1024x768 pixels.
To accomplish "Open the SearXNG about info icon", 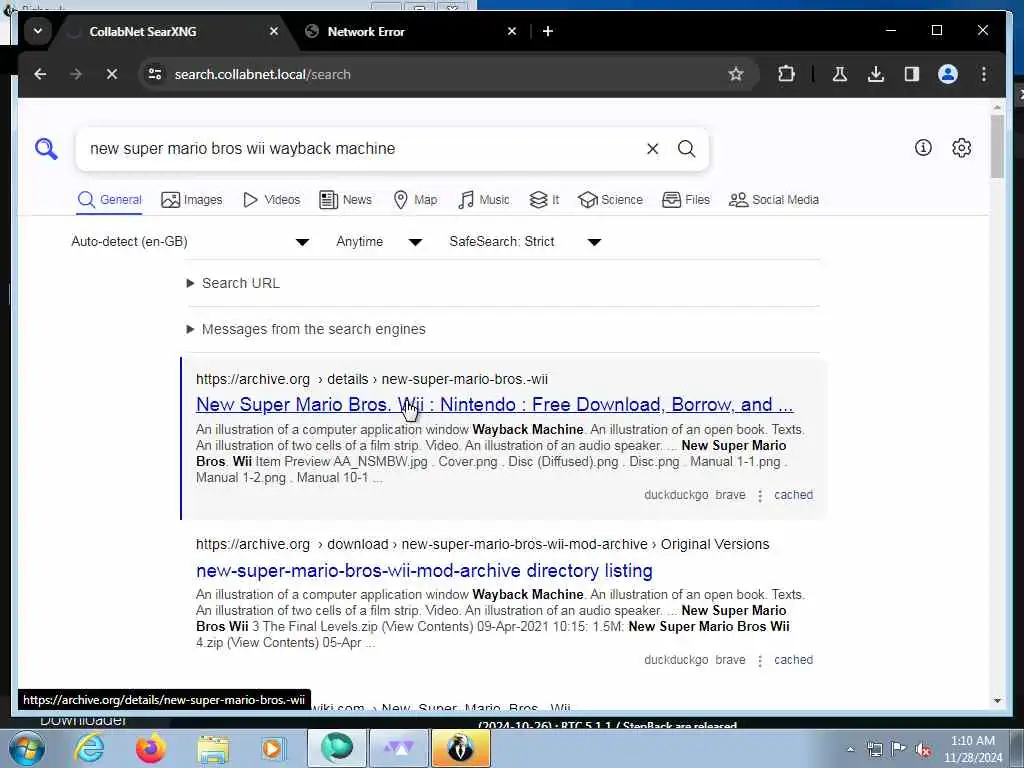I will (923, 148).
